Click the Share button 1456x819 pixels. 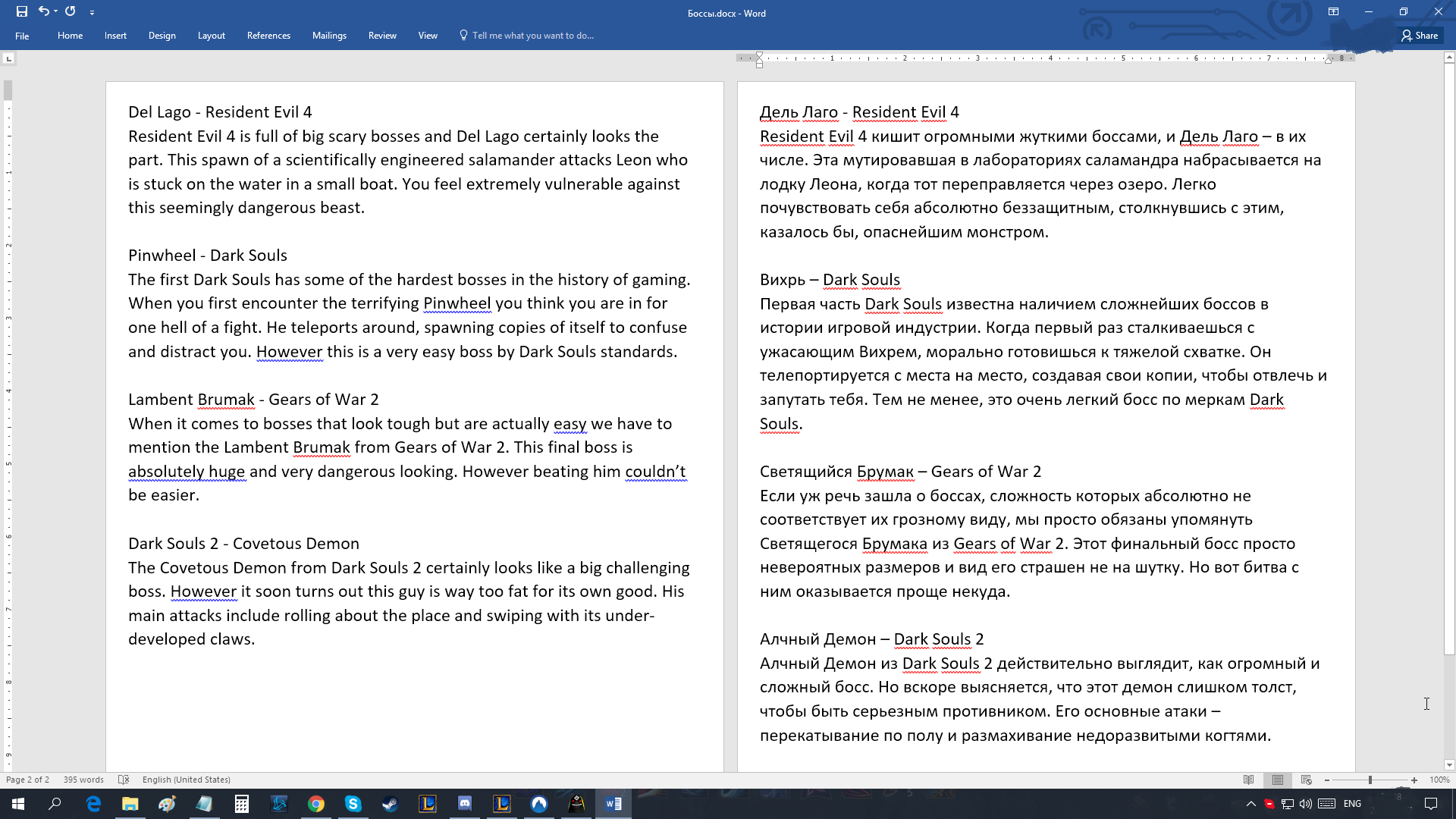tap(1420, 36)
